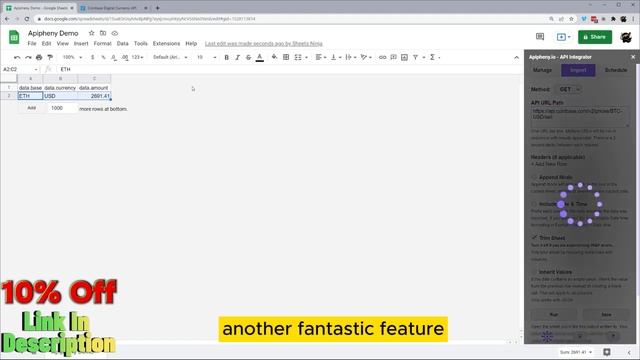Open horizontal align dropdown
Image resolution: width=640 pixels, height=360 pixels.
(x=320, y=58)
